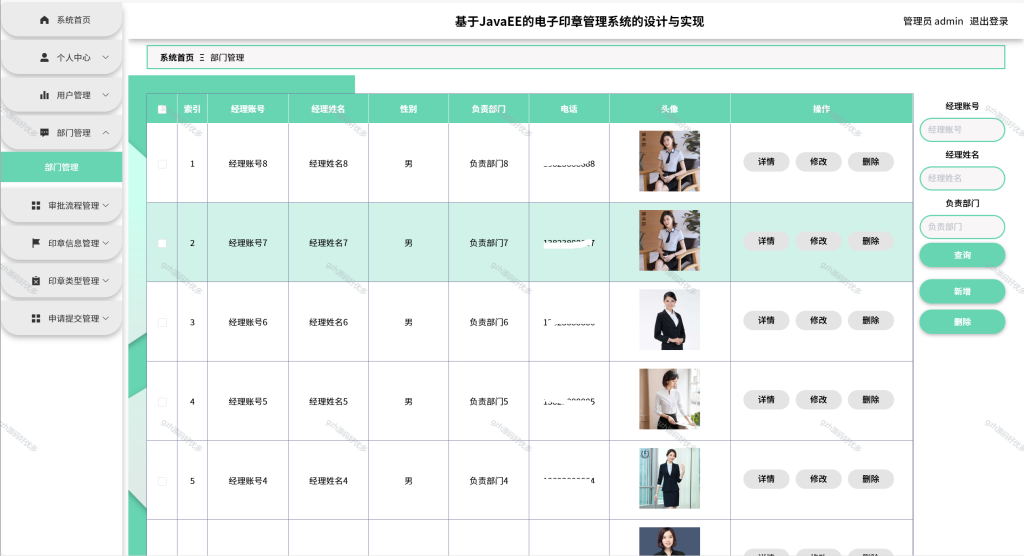1024x556 pixels.
Task: Click 删除 for row 经理账号8
Action: coord(871,162)
